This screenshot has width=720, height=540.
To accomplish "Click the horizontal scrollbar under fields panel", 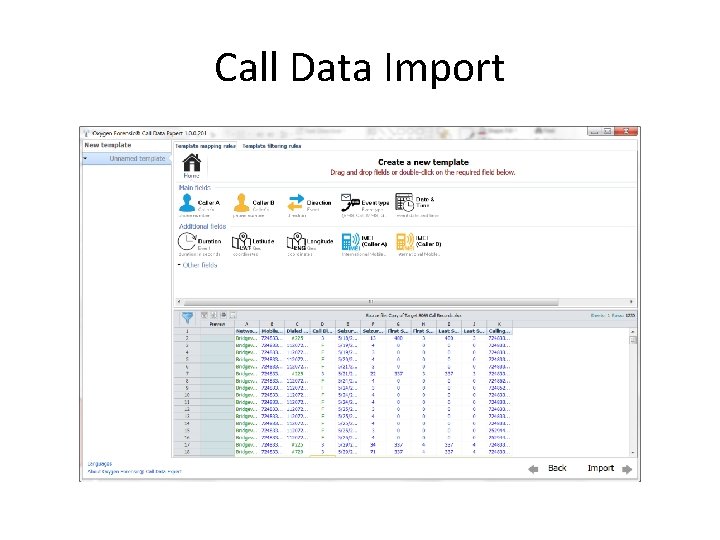I will click(x=371, y=302).
